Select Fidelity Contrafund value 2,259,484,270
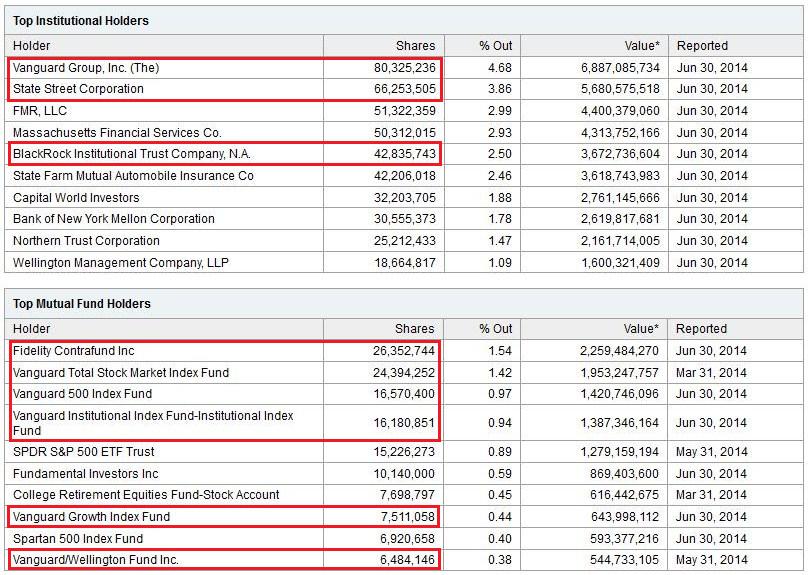The image size is (808, 575). [x=619, y=351]
